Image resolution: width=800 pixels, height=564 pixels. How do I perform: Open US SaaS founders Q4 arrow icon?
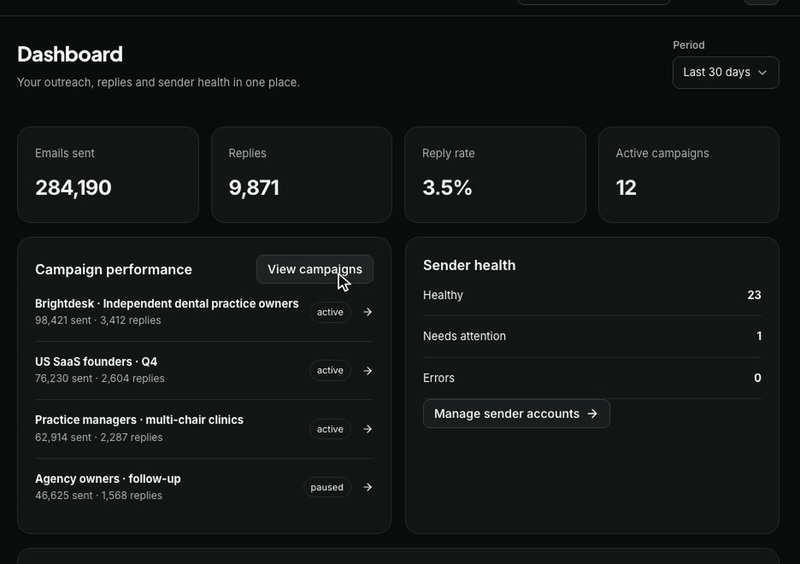coord(367,371)
